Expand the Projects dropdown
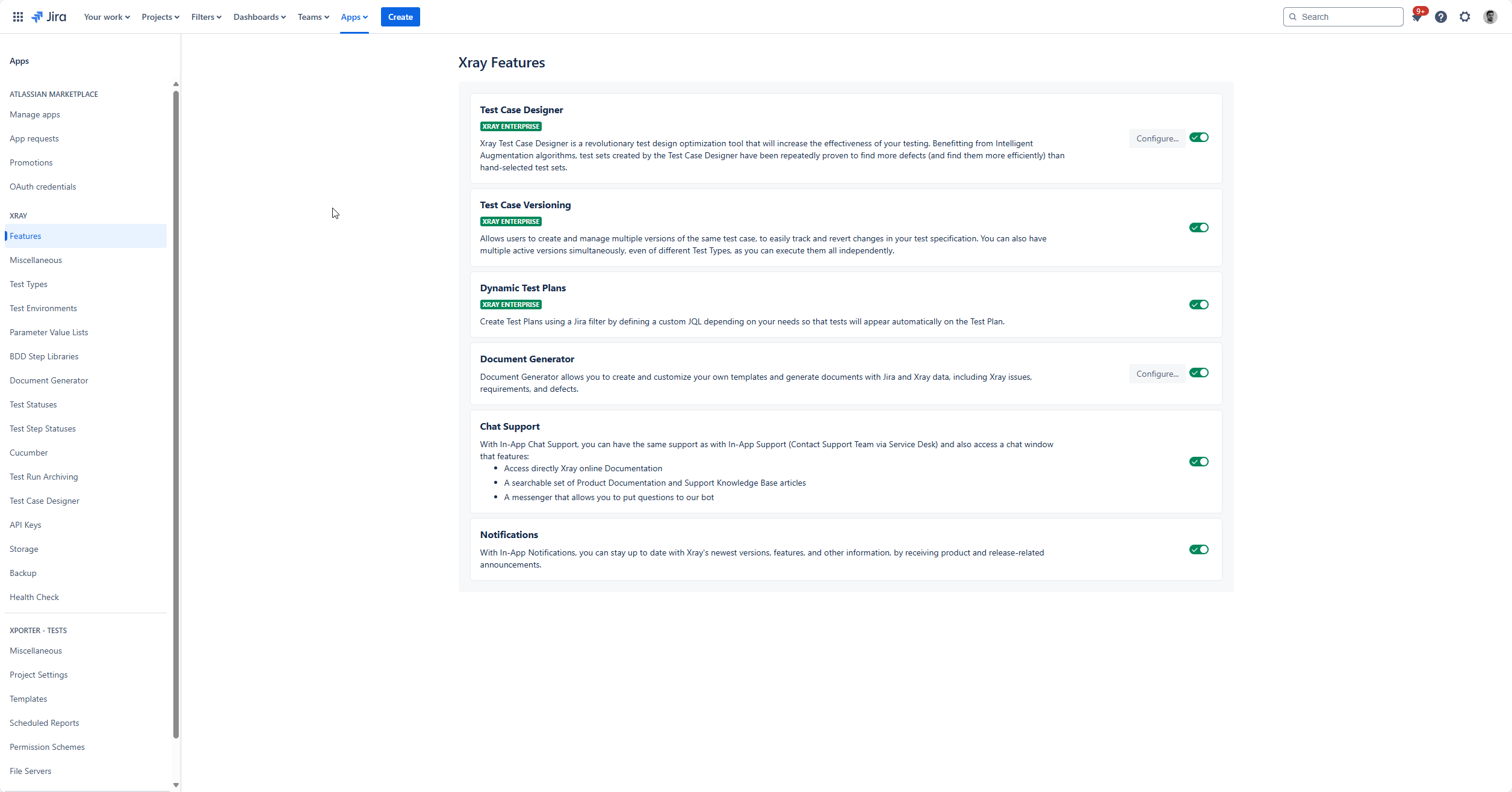This screenshot has height=792, width=1512. click(161, 17)
